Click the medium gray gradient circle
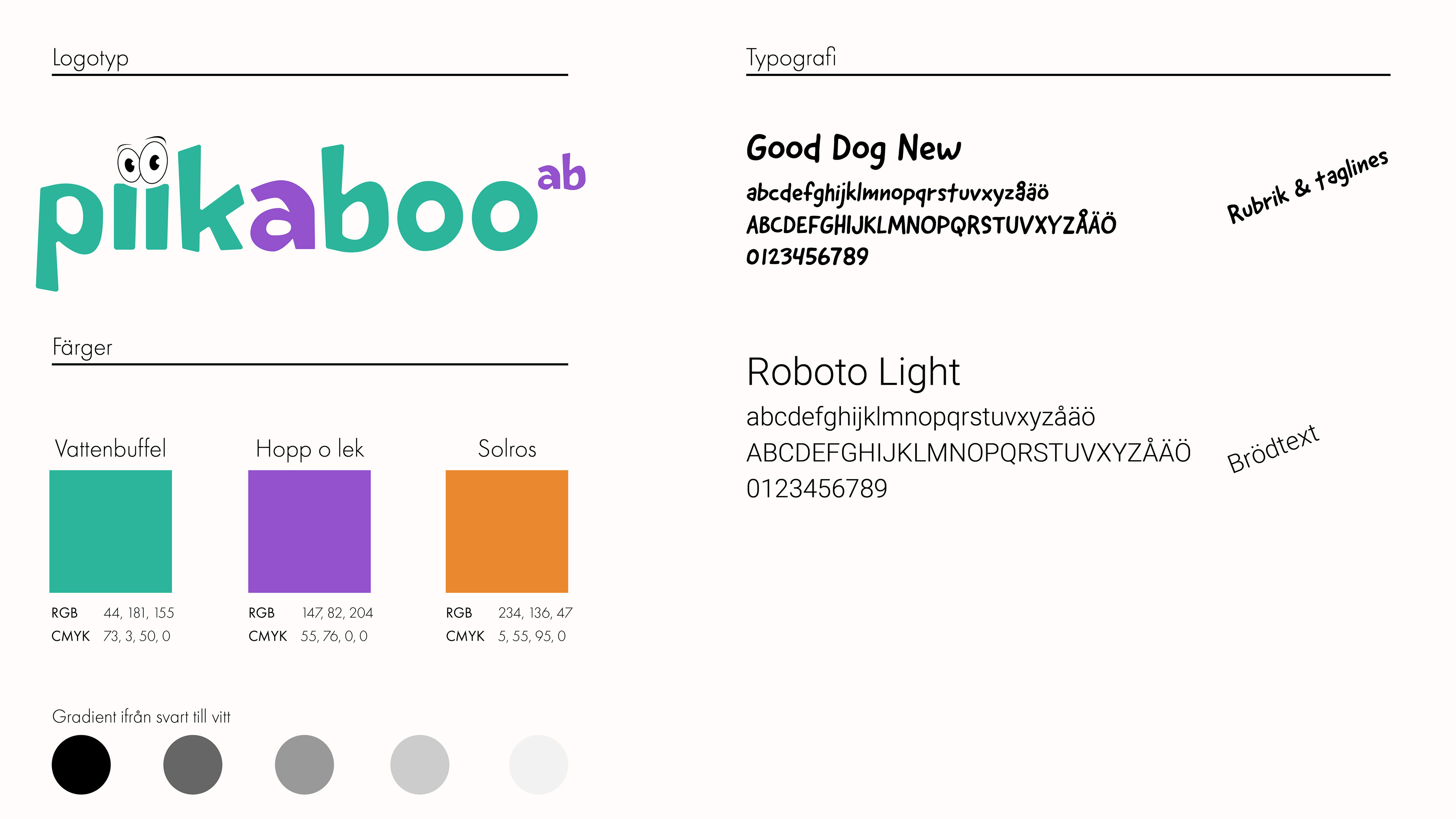1456x819 pixels. pyautogui.click(x=304, y=764)
